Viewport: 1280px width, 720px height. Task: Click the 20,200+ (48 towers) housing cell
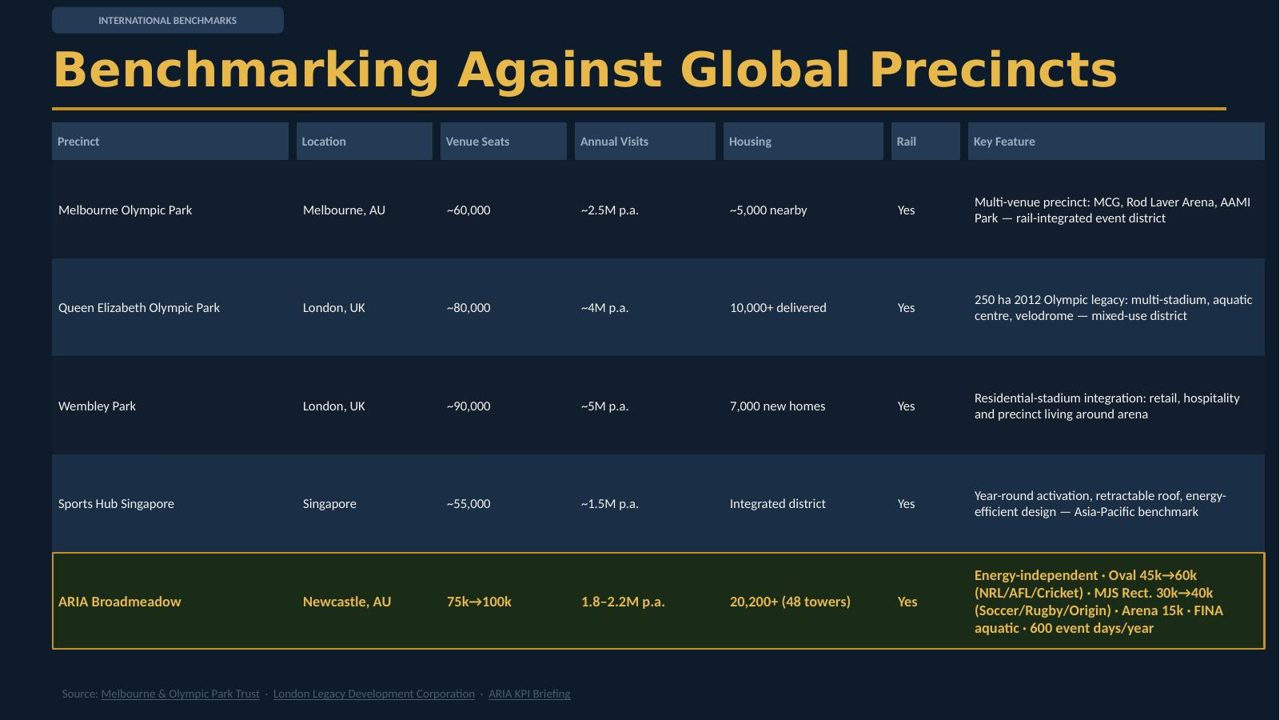(790, 602)
